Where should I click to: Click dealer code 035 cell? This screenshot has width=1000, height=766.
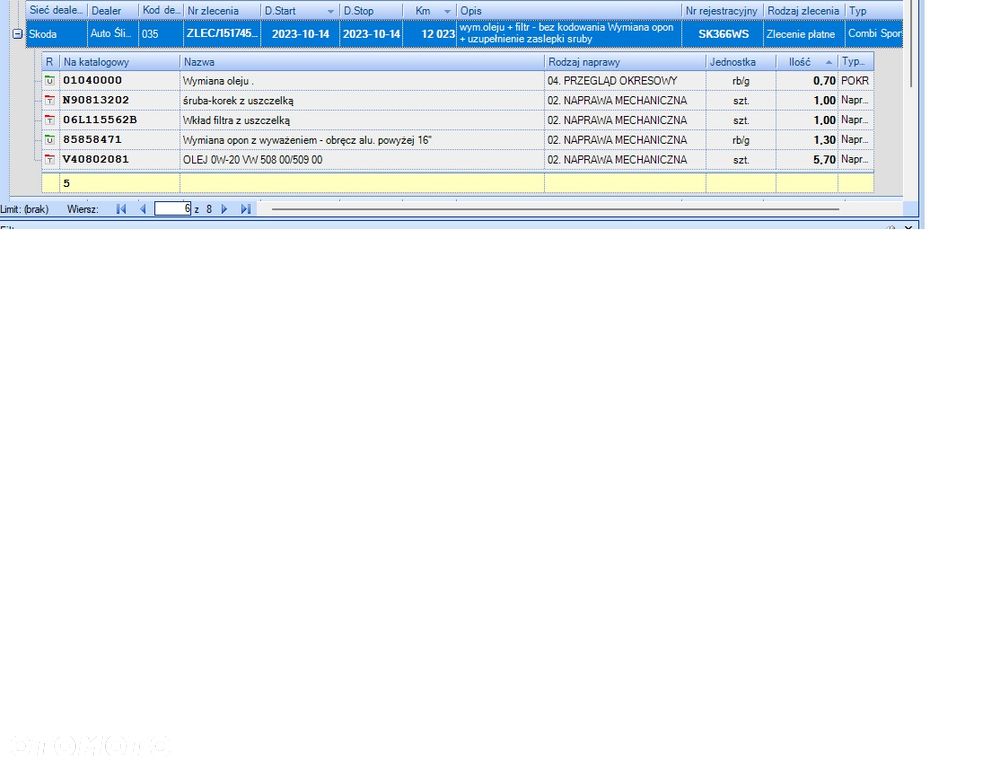[161, 34]
